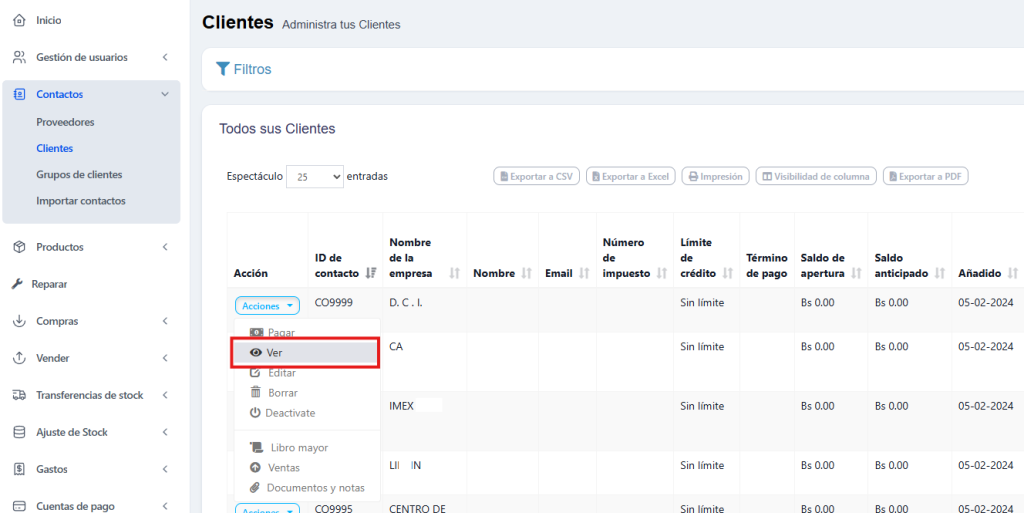The width and height of the screenshot is (1024, 513).
Task: Click the Reparar wrench icon
Action: pos(17,284)
